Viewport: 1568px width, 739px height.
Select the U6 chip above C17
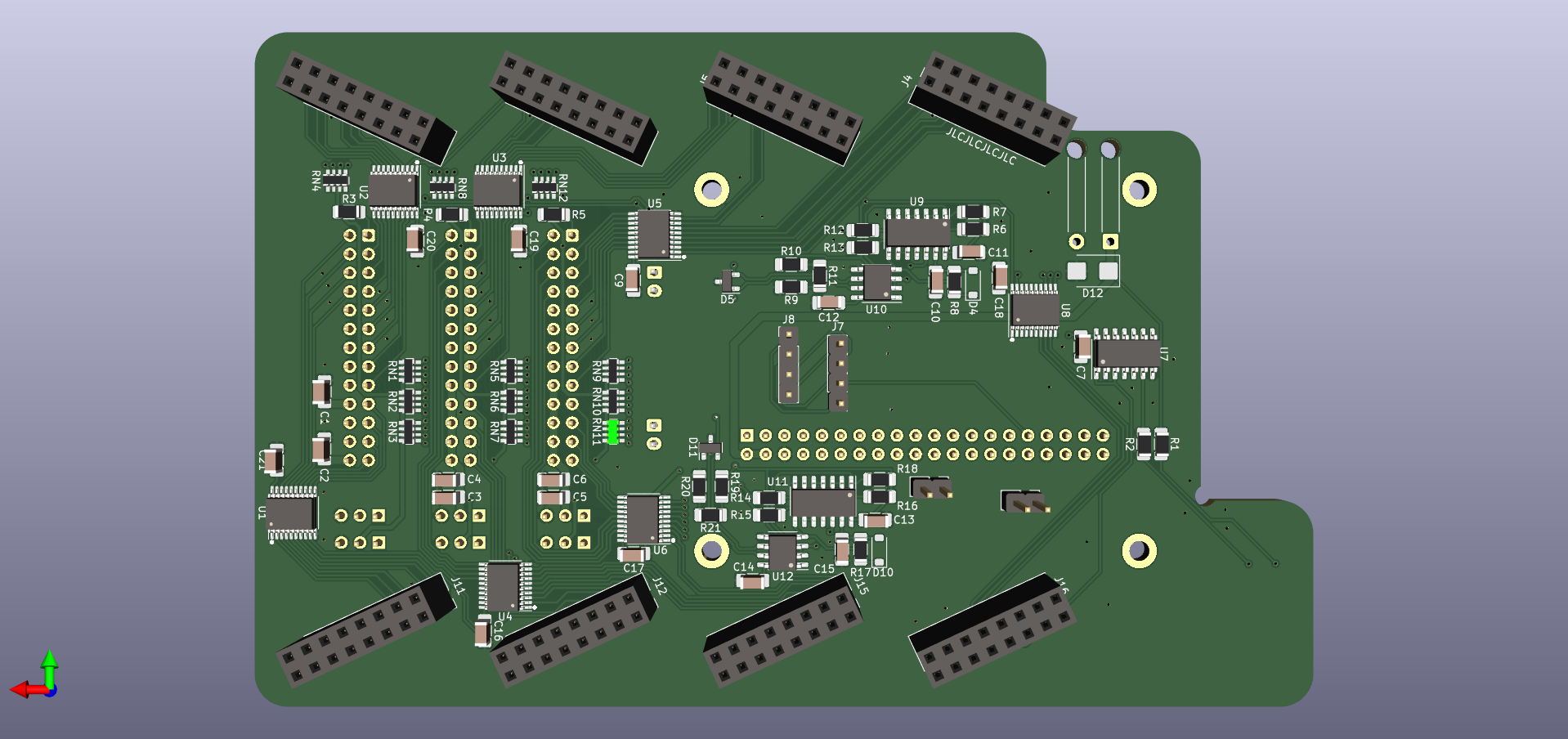click(x=643, y=518)
